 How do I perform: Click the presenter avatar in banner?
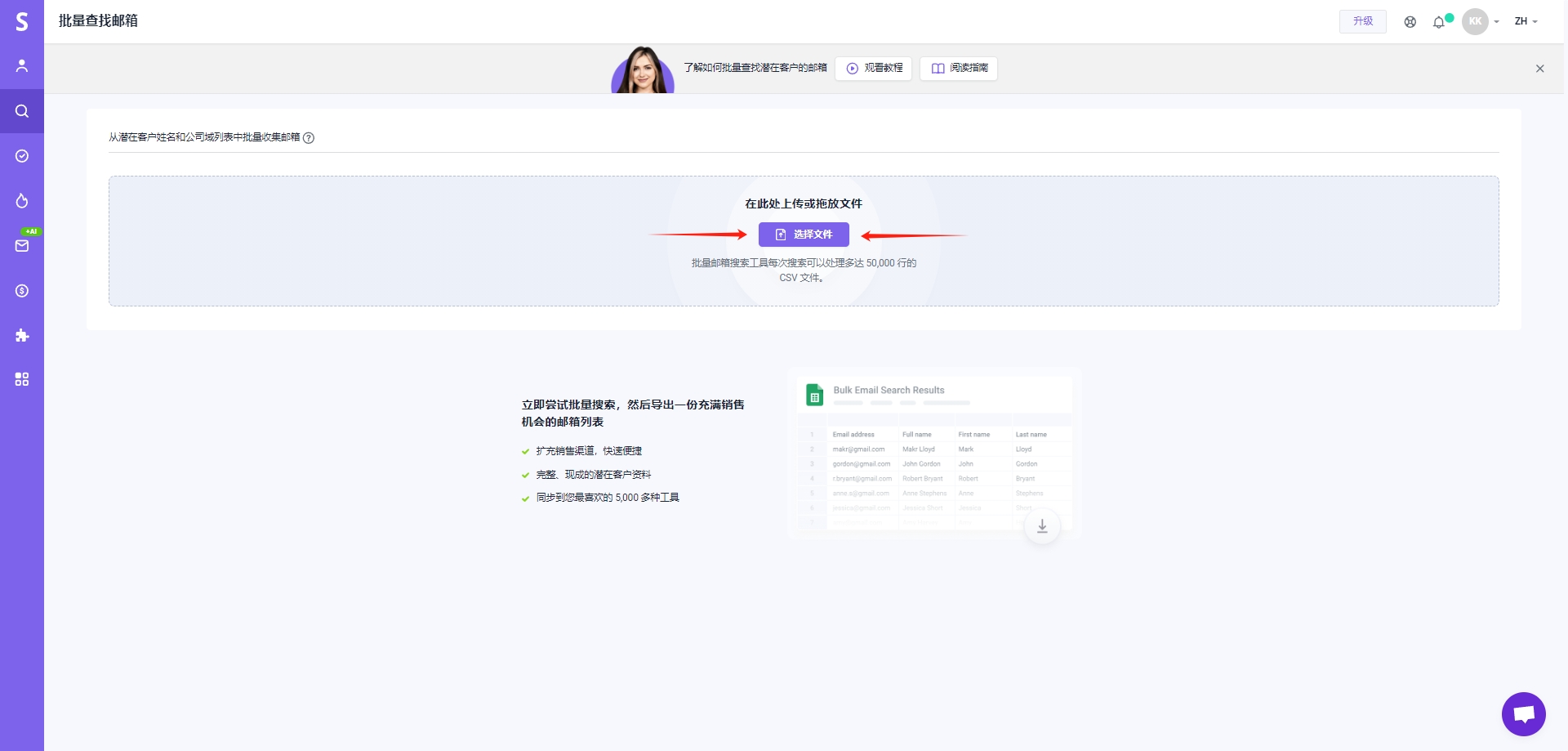tap(643, 69)
